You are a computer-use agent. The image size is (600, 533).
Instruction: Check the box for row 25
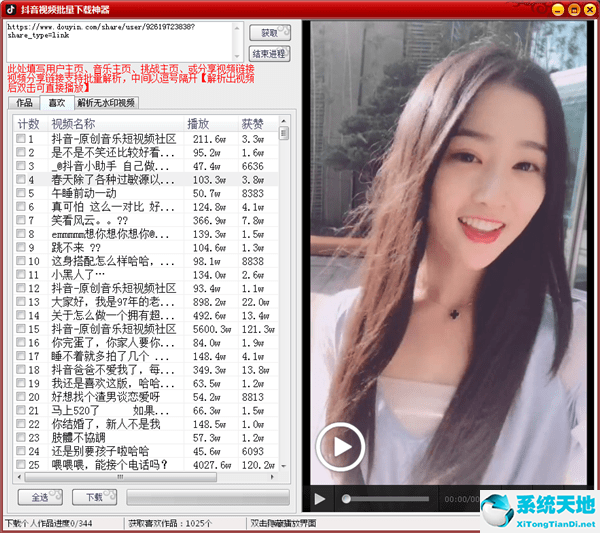point(21,465)
